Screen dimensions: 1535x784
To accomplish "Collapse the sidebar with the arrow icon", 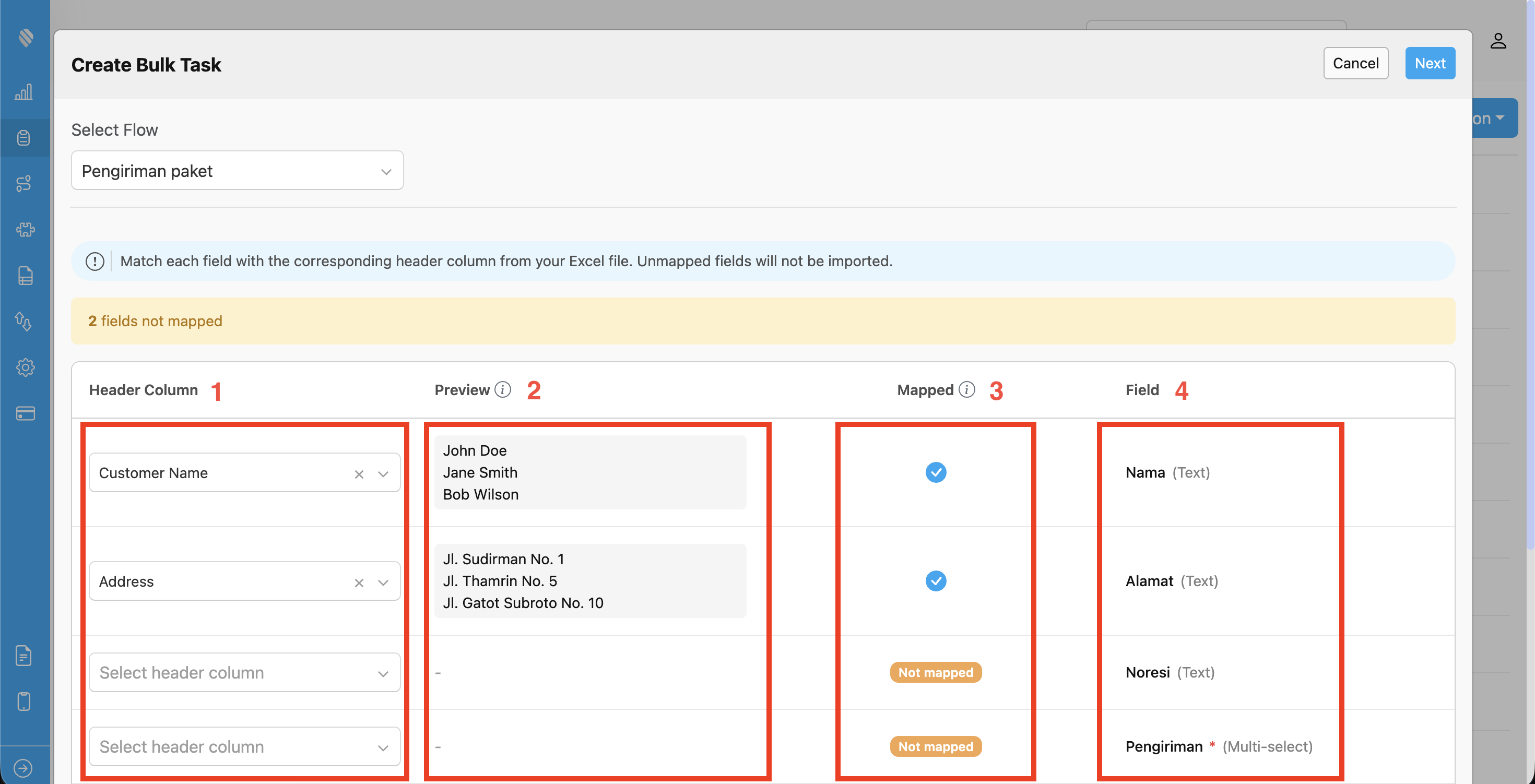I will tap(25, 767).
